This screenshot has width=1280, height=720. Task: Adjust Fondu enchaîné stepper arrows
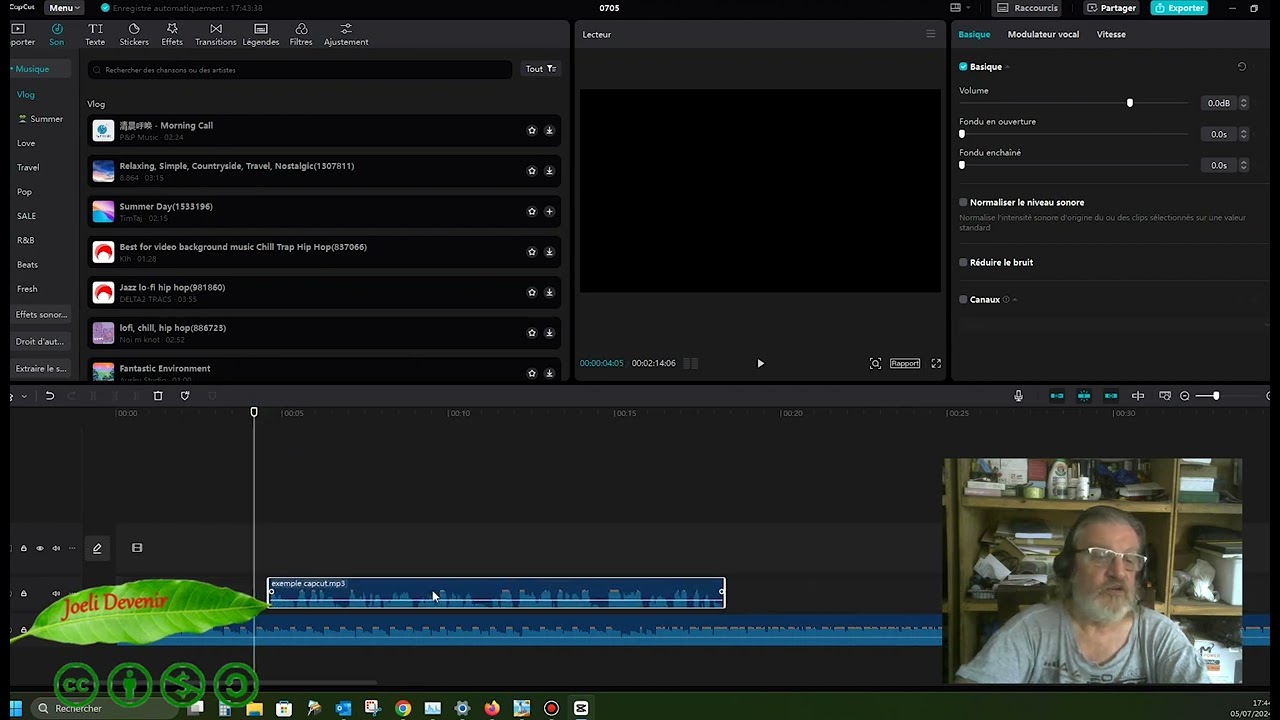pyautogui.click(x=1244, y=165)
